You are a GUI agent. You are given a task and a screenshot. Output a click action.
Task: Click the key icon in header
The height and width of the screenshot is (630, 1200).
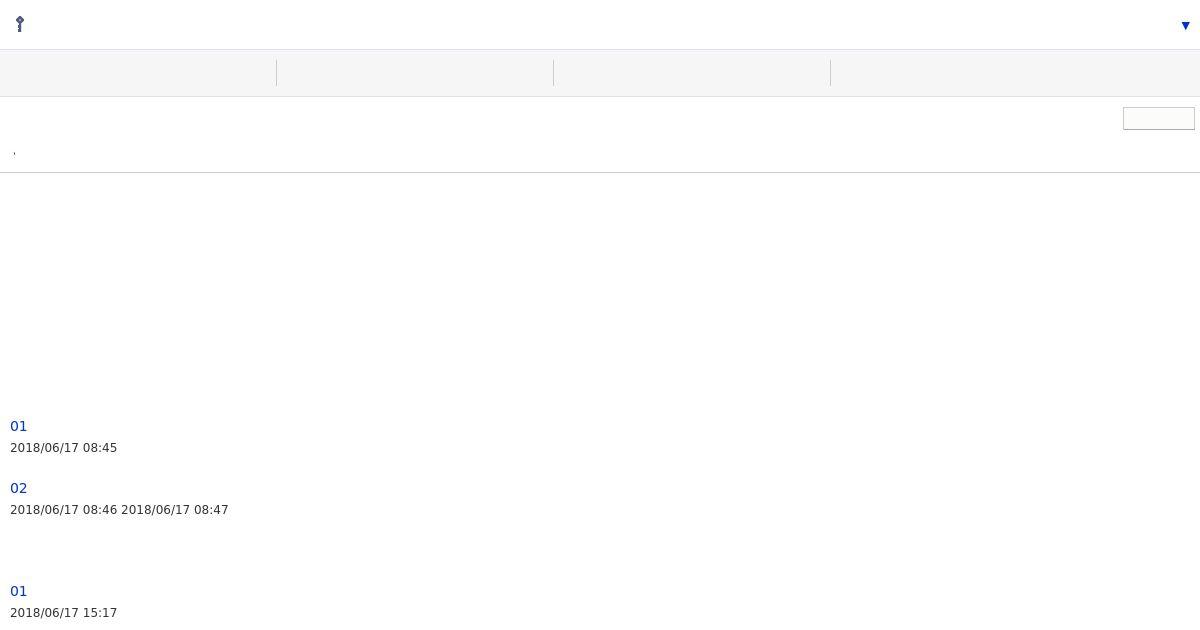tap(19, 24)
